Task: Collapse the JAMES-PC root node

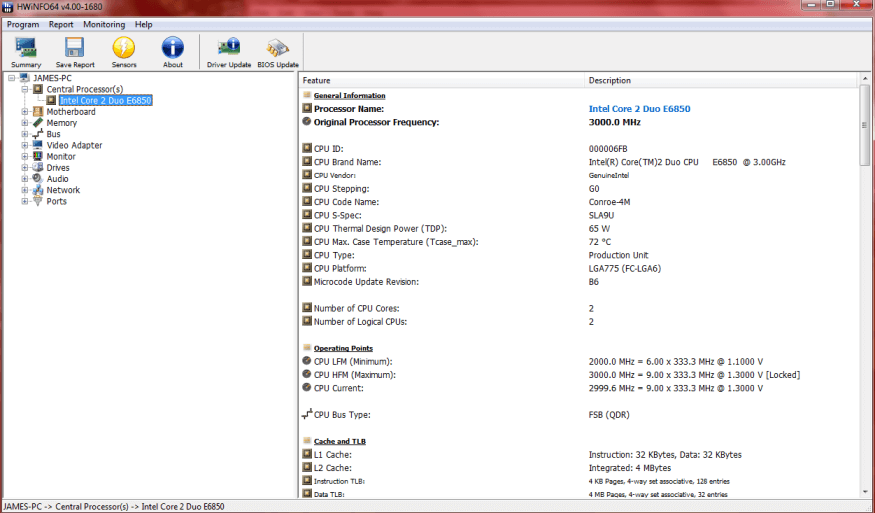Action: [11, 78]
